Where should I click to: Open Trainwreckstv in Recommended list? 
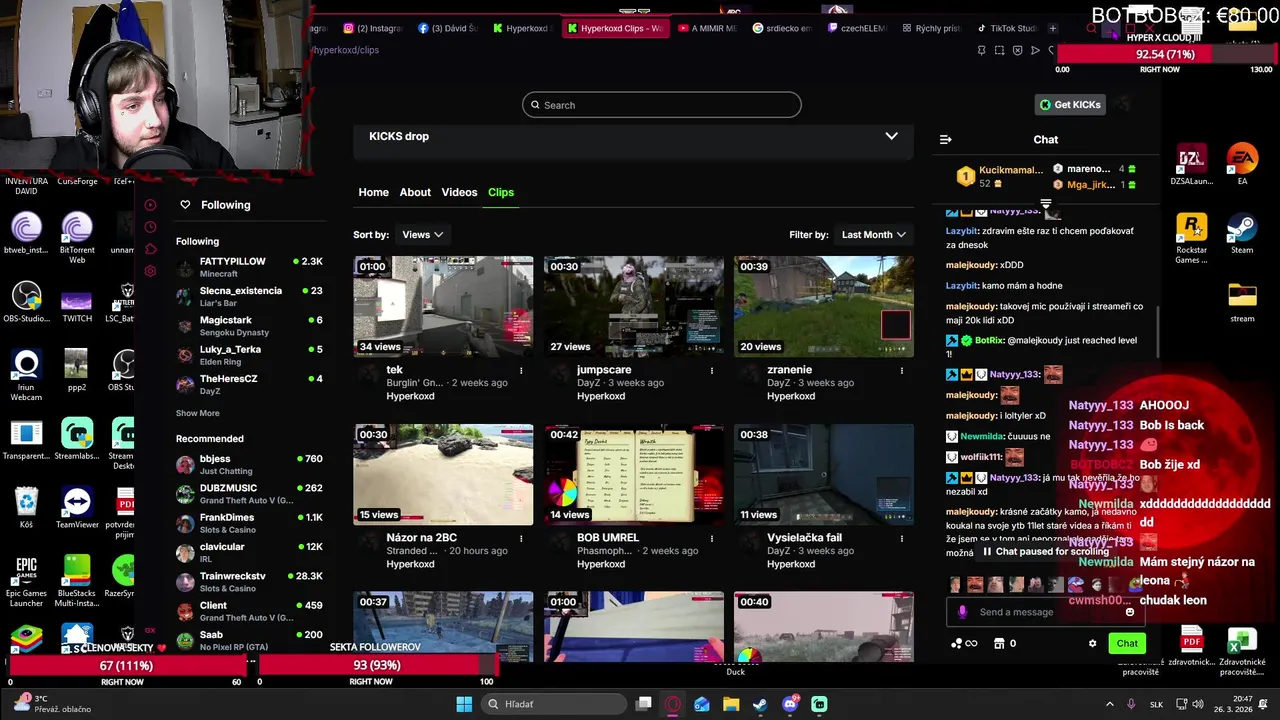pyautogui.click(x=249, y=582)
